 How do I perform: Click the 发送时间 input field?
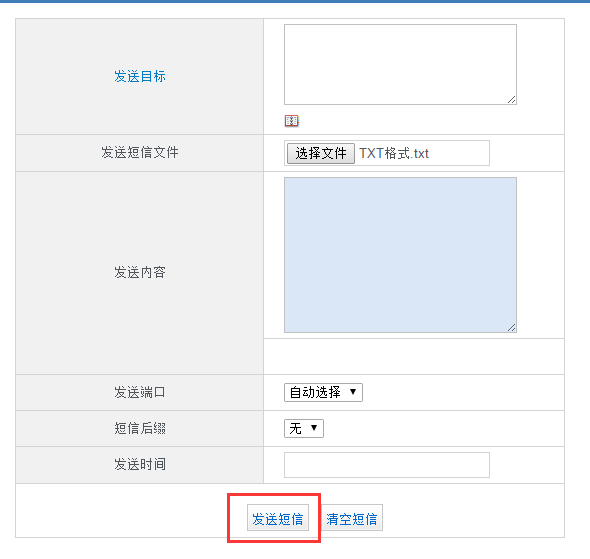[387, 465]
